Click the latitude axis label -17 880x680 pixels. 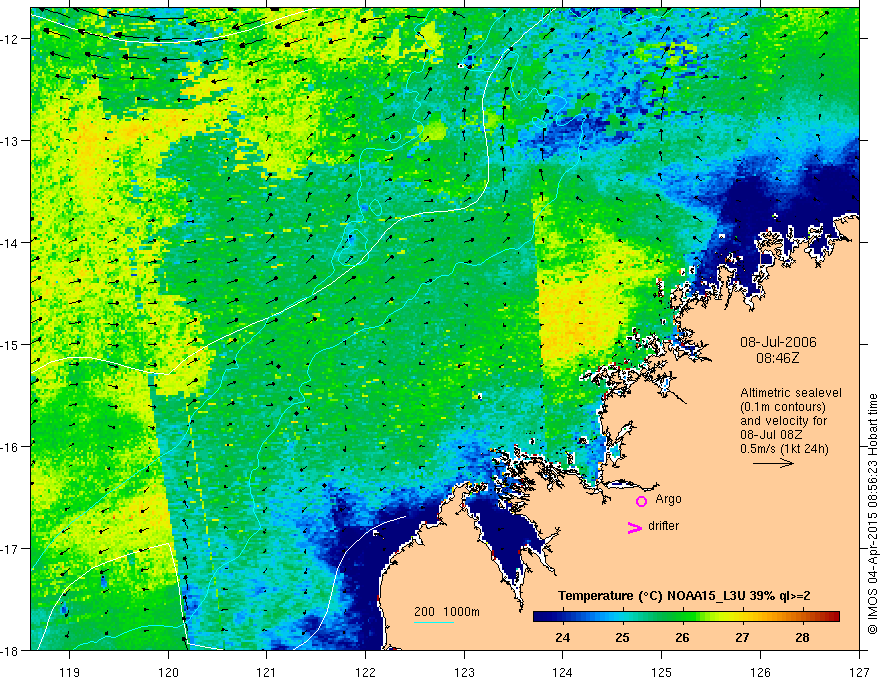point(11,549)
